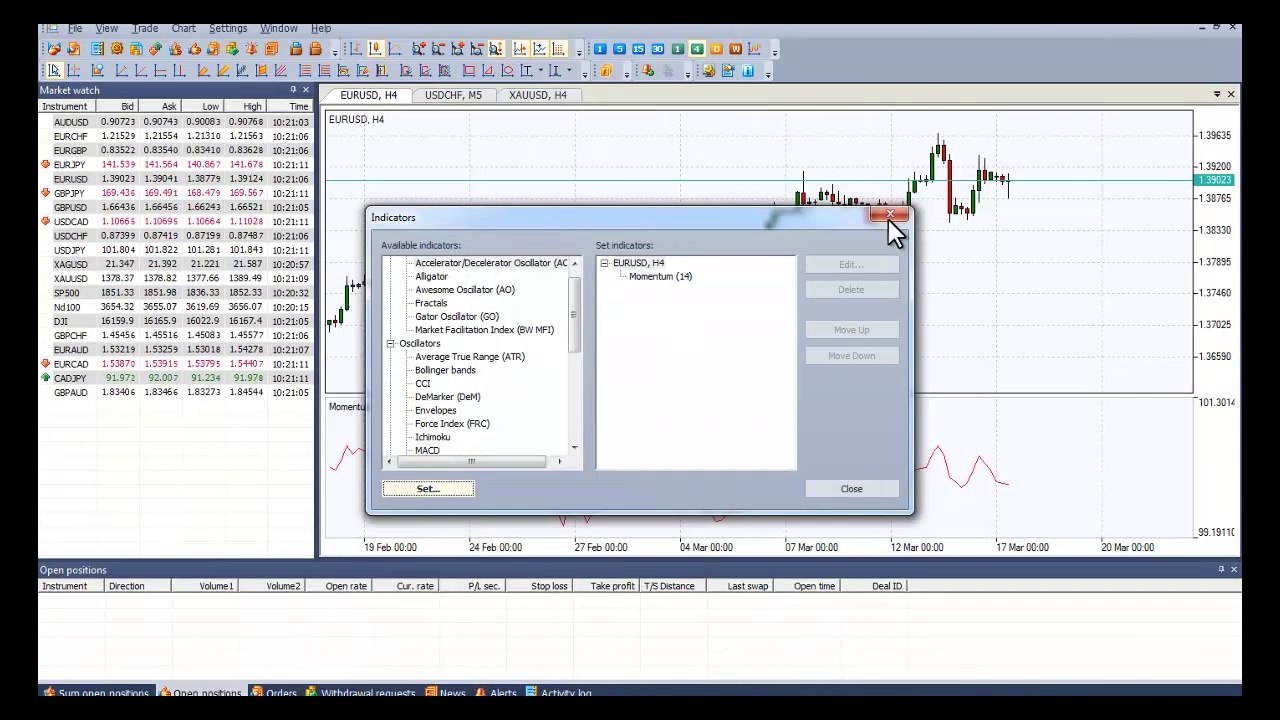Select Bollinger bands indicator
The width and height of the screenshot is (1280, 720).
coord(445,370)
